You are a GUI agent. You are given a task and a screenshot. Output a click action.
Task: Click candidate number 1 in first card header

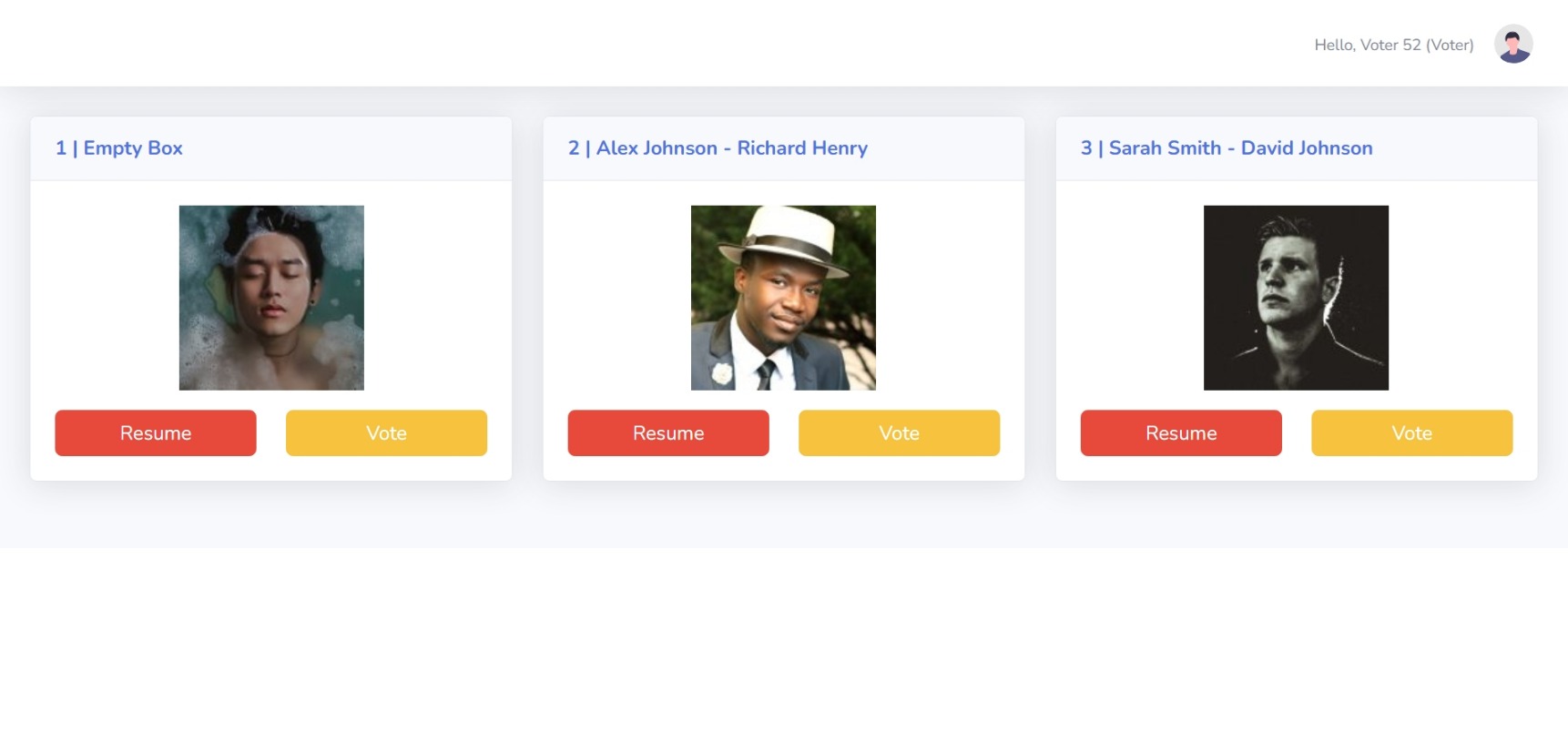[61, 148]
